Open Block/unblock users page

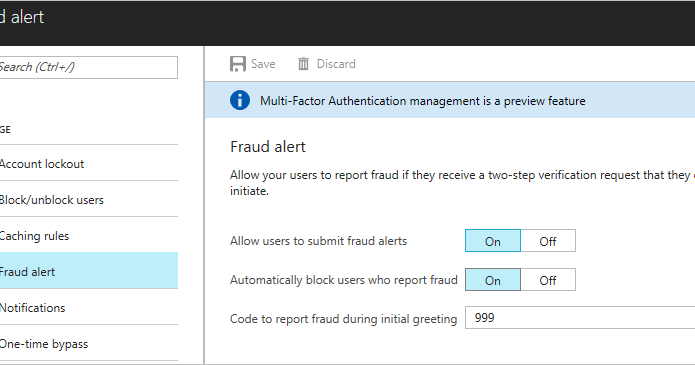coord(89,200)
